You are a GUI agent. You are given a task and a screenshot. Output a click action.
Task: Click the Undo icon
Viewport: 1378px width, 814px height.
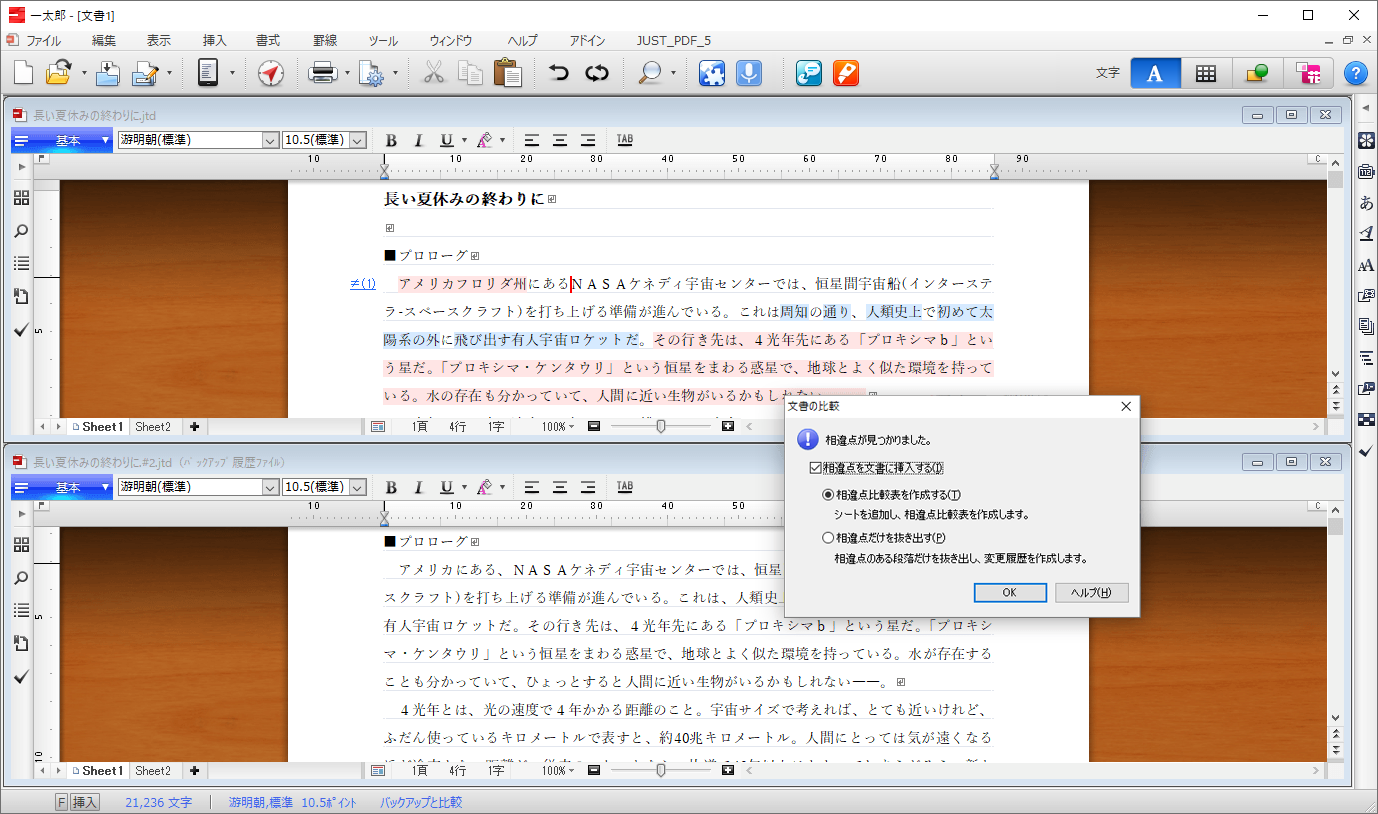(557, 72)
